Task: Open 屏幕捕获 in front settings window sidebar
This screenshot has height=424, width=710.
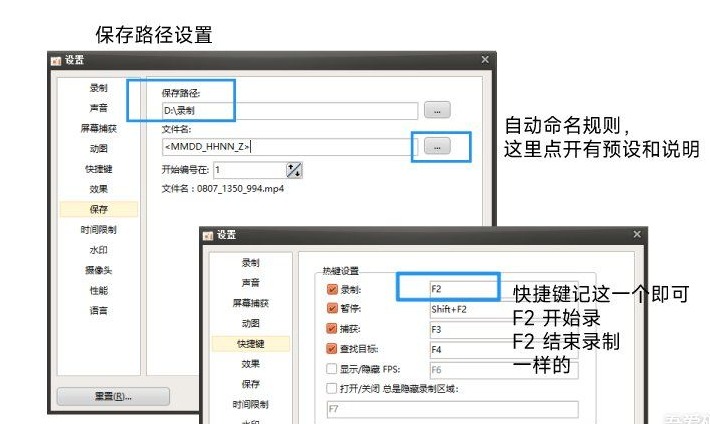Action: [x=250, y=303]
